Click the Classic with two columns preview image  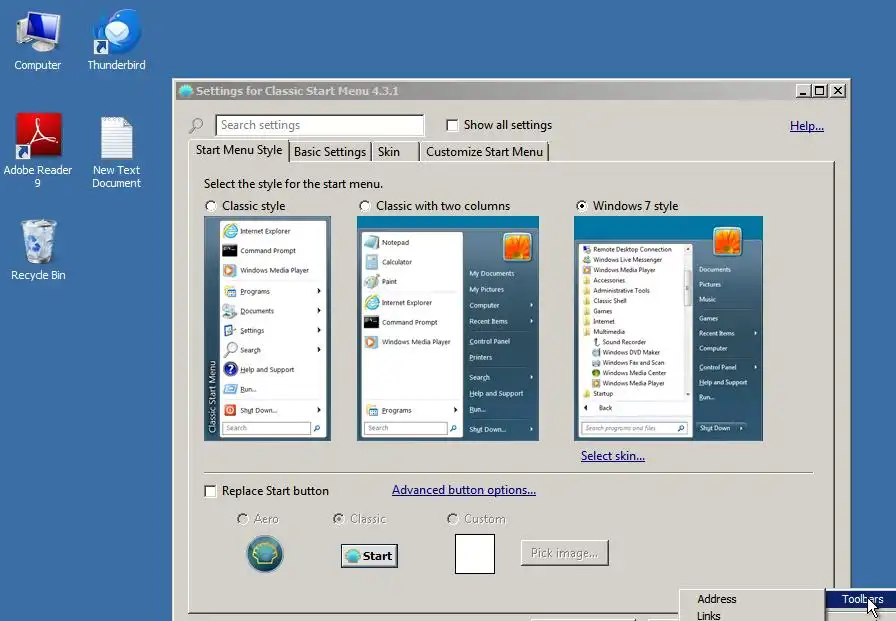point(448,328)
